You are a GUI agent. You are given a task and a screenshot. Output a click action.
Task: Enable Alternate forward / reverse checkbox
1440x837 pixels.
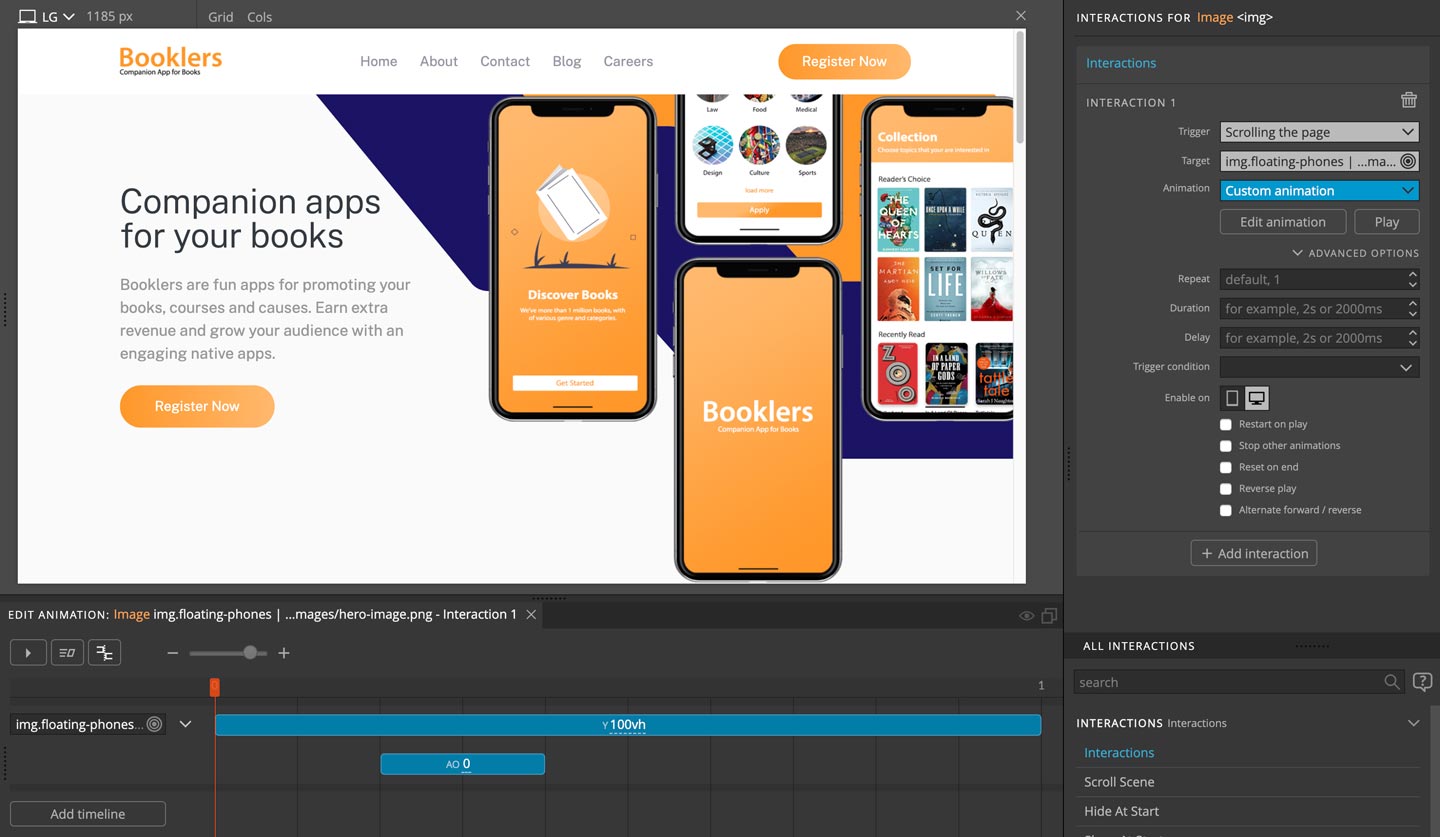pyautogui.click(x=1226, y=510)
